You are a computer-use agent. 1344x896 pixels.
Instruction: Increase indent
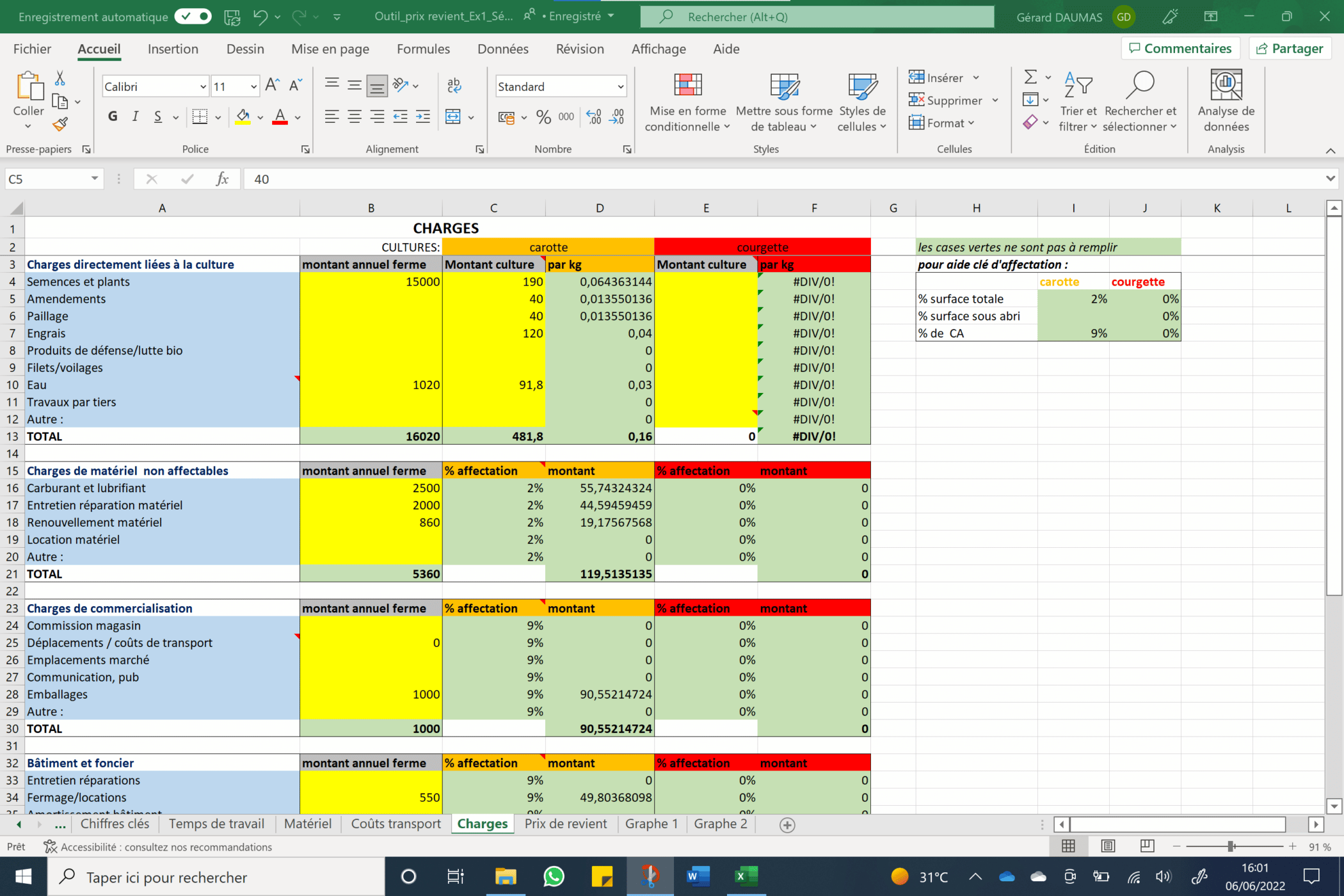pyautogui.click(x=423, y=116)
